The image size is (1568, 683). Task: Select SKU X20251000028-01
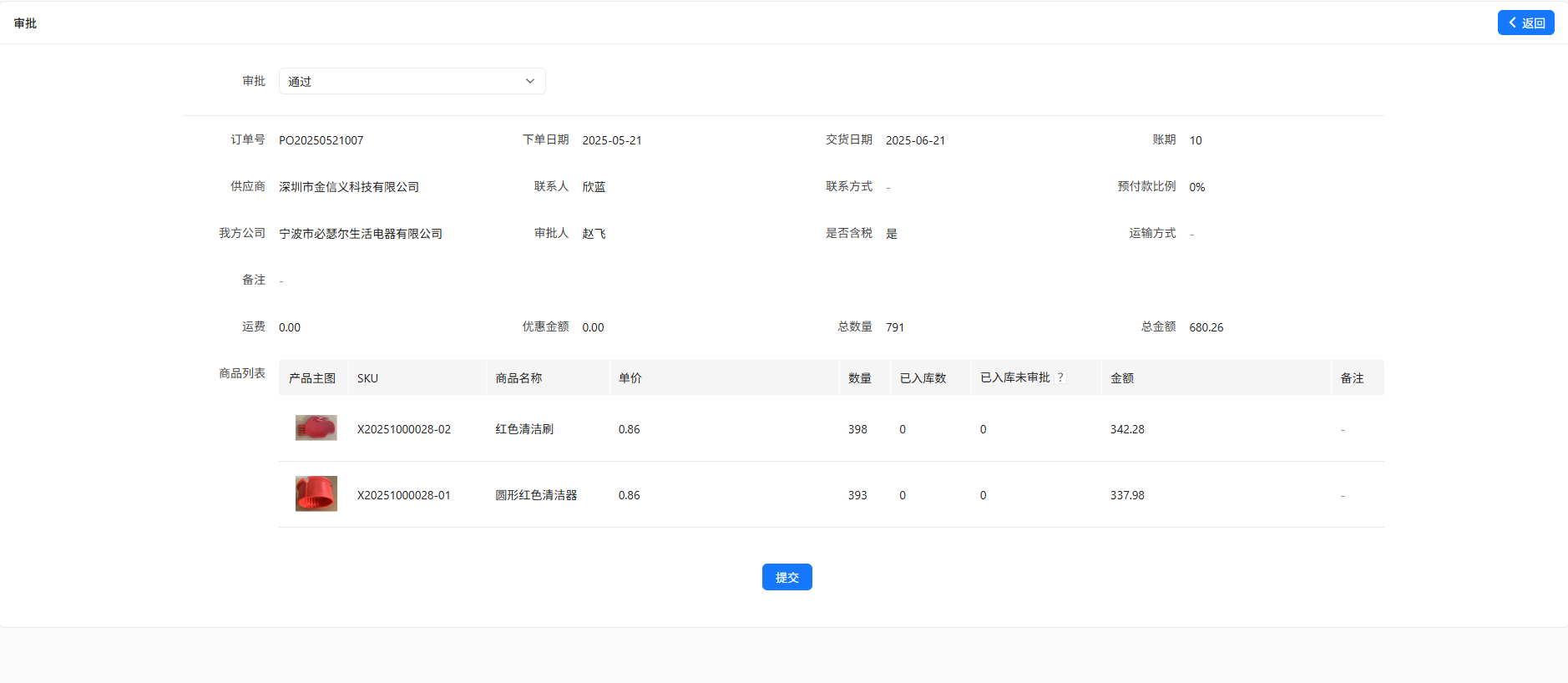coord(403,495)
